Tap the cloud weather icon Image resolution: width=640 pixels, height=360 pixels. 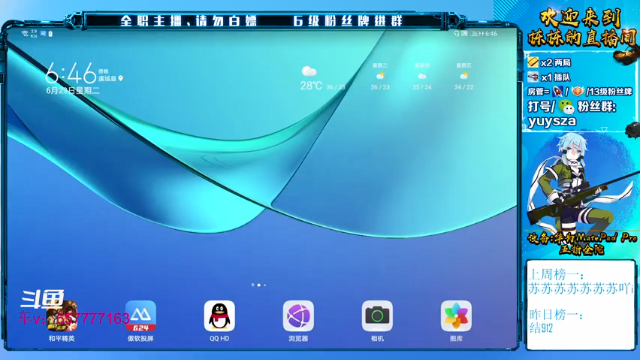click(x=309, y=71)
